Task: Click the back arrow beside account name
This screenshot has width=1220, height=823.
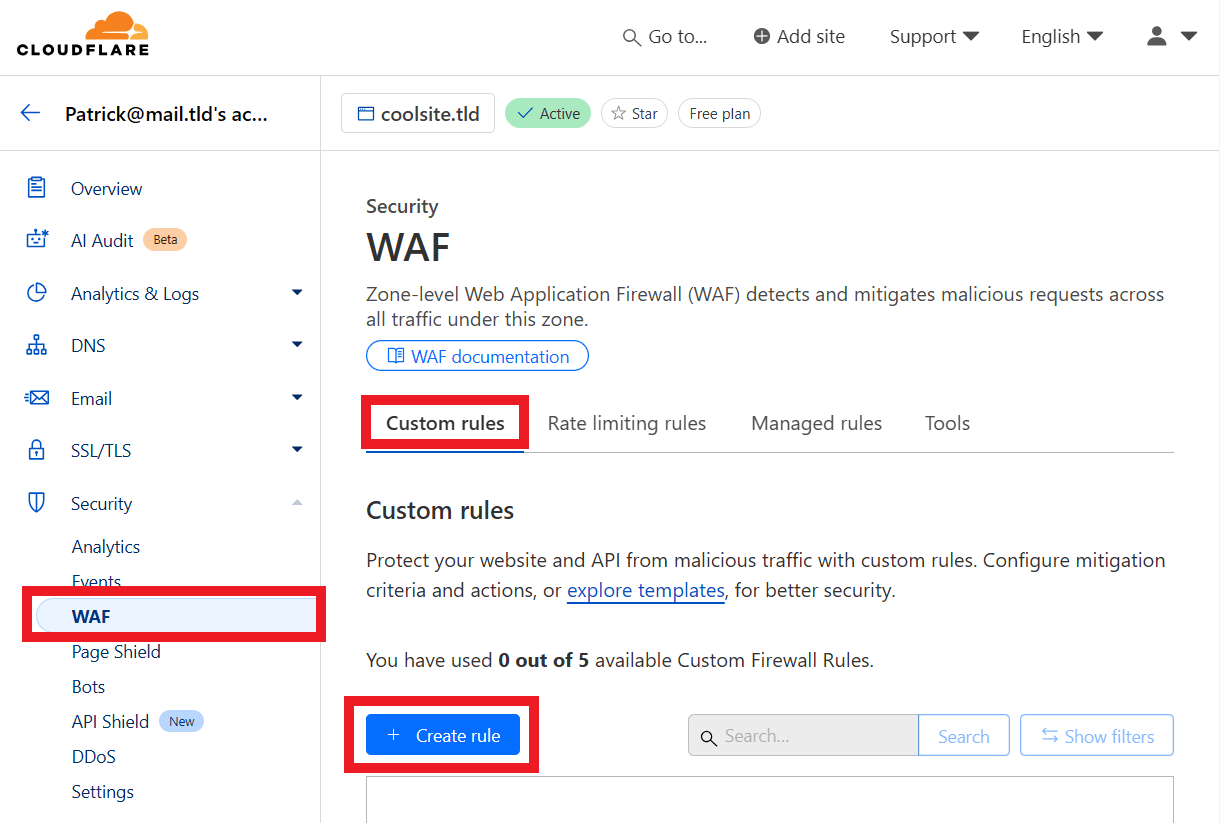Action: (31, 113)
